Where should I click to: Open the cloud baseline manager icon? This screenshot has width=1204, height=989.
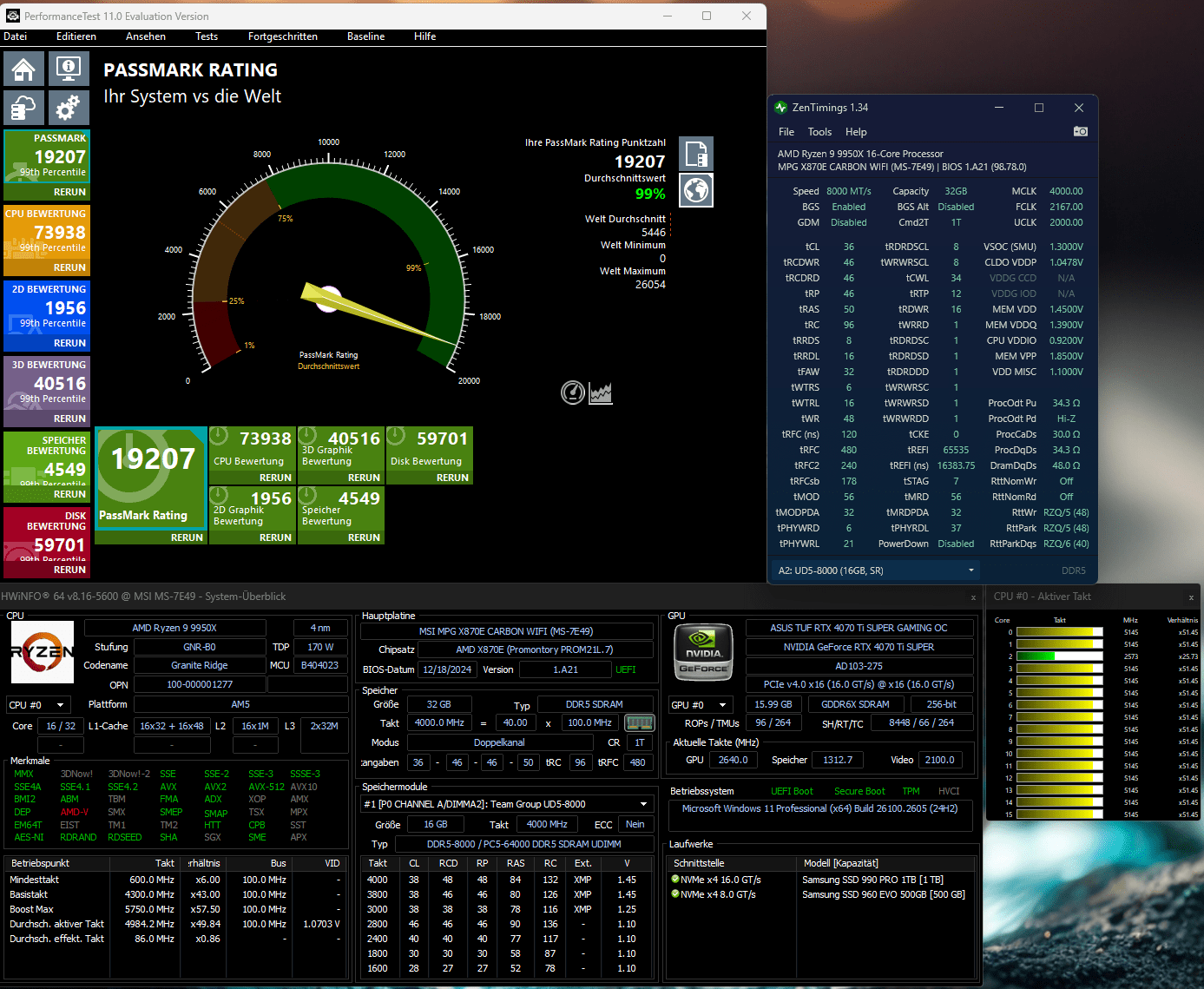(x=23, y=108)
